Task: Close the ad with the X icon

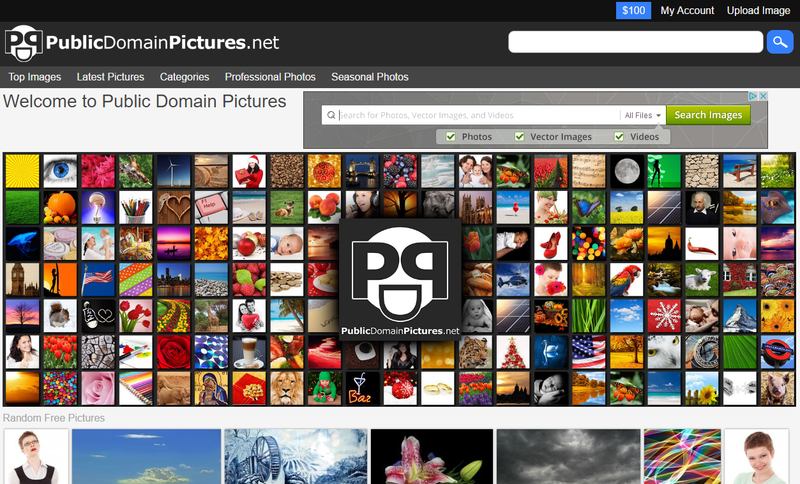Action: click(763, 97)
